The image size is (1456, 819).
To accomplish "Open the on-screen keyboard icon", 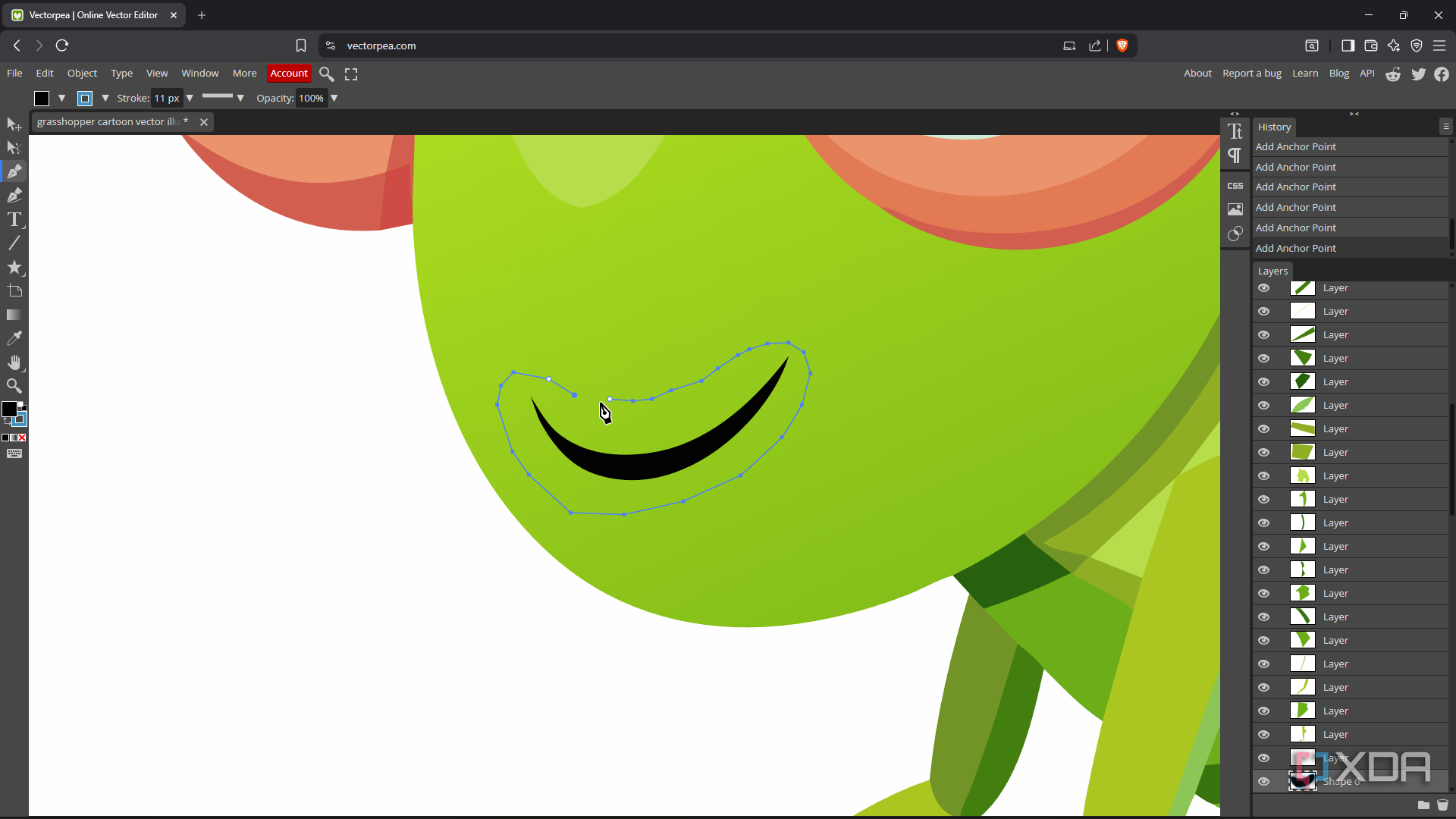I will pos(14,453).
